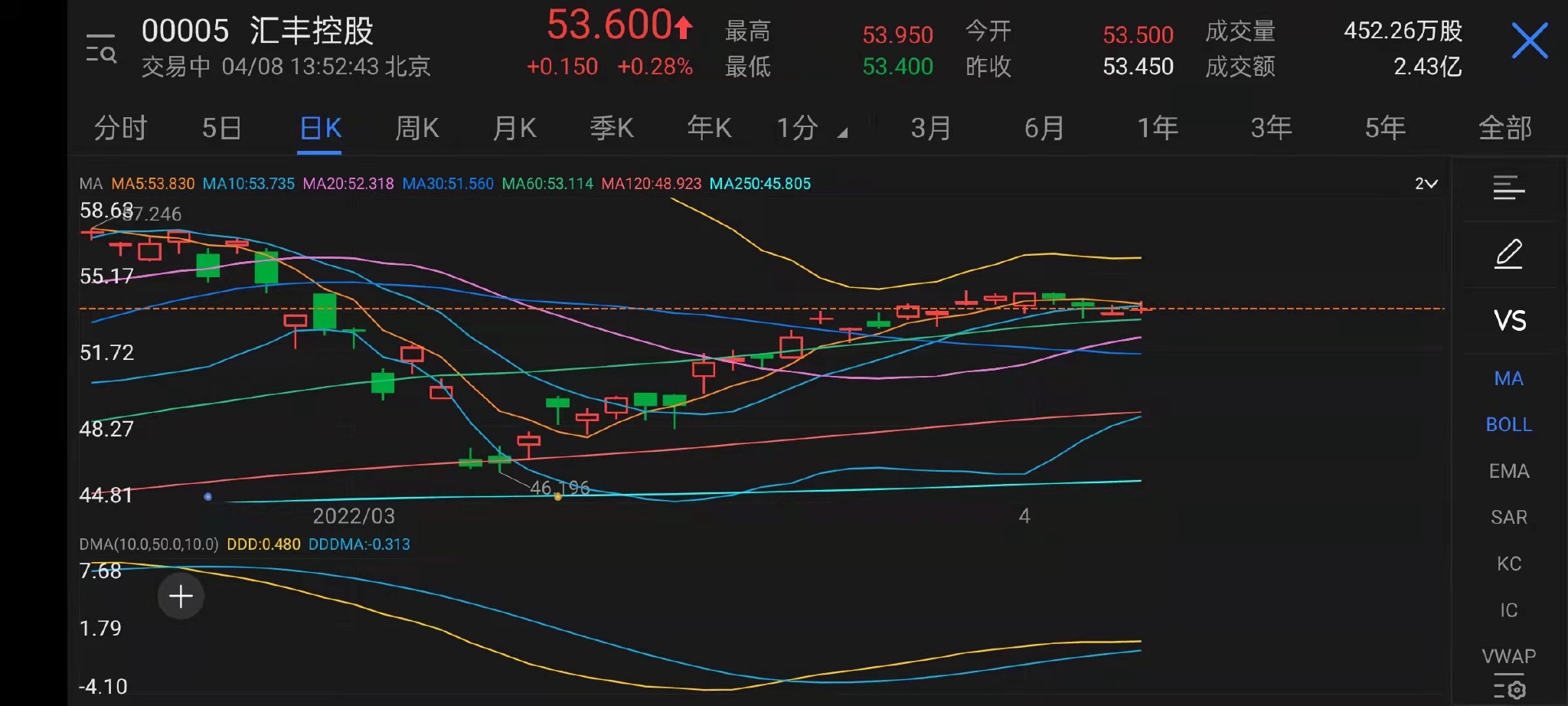Click the MA5:53.830 legend value
Image resolution: width=1568 pixels, height=706 pixels.
pos(153,184)
